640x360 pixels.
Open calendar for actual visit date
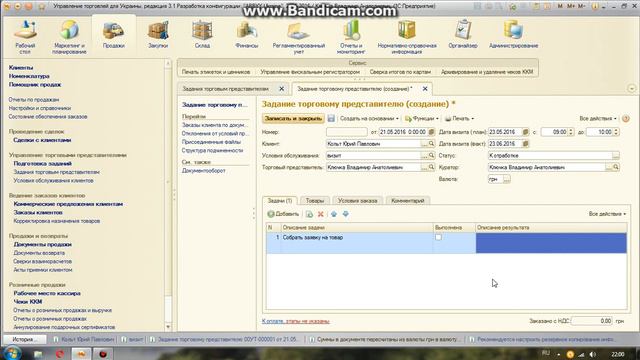526,144
